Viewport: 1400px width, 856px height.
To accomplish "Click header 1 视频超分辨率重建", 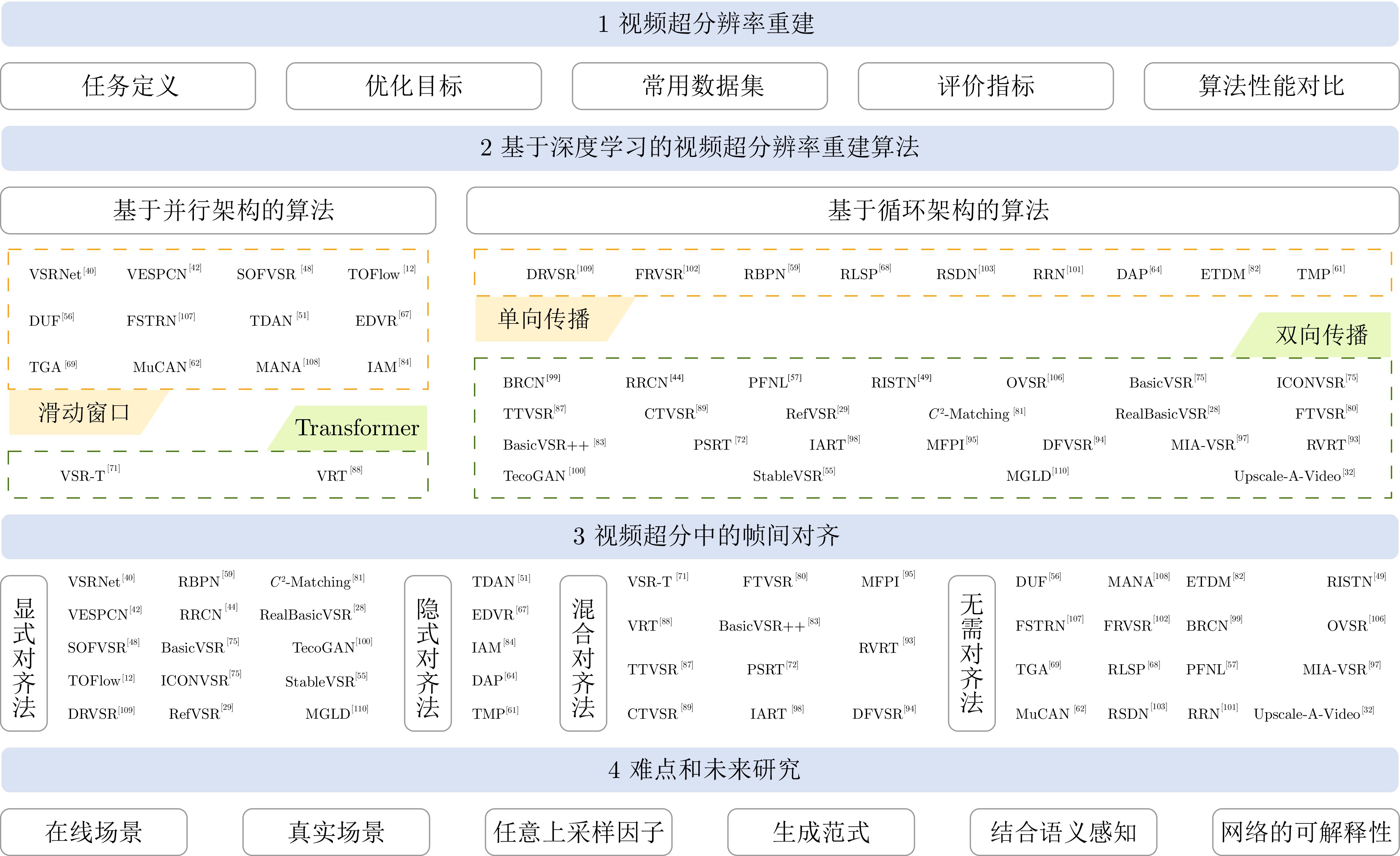I will pos(700,24).
